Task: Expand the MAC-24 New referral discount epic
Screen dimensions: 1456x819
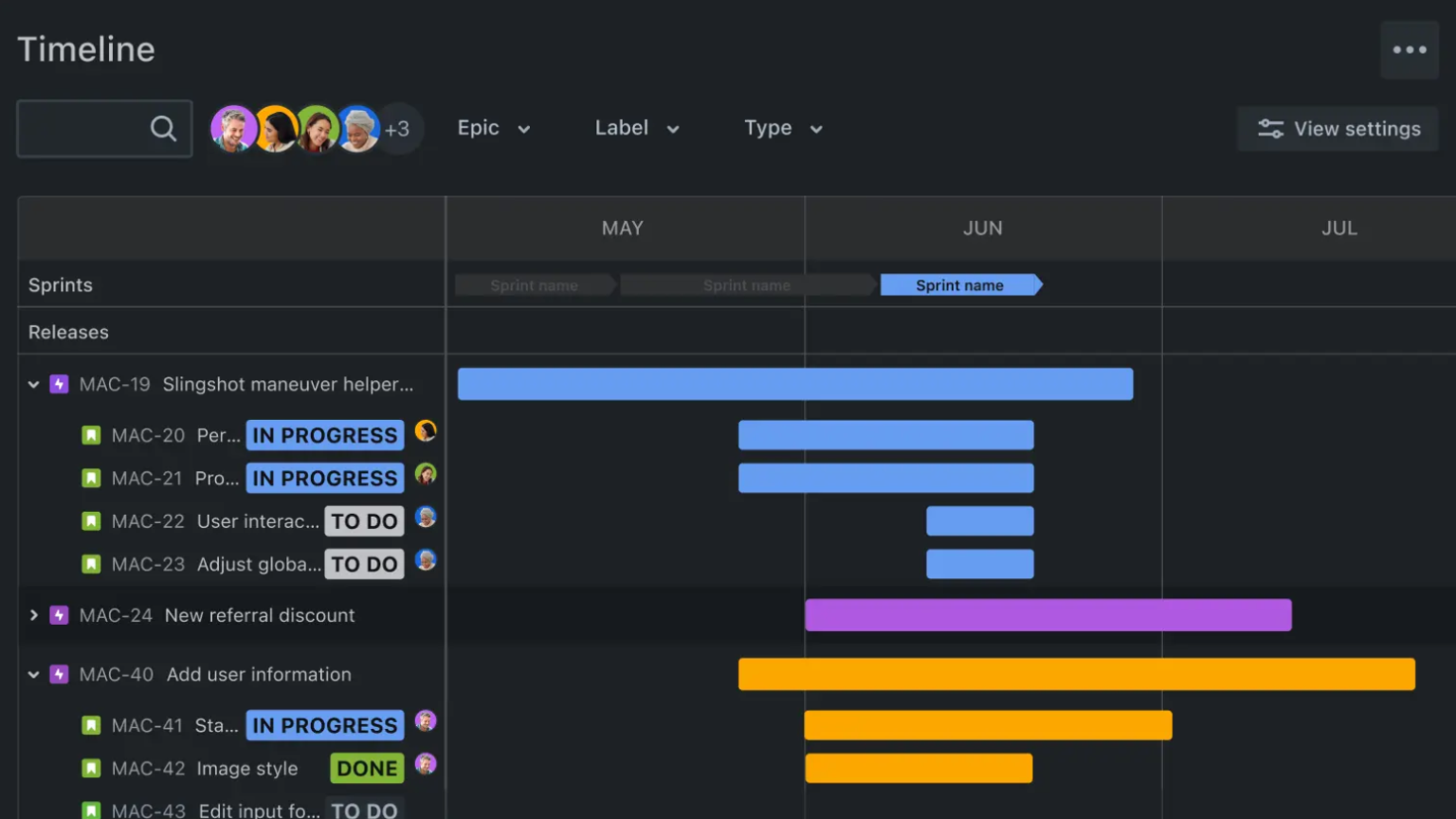Action: [33, 614]
